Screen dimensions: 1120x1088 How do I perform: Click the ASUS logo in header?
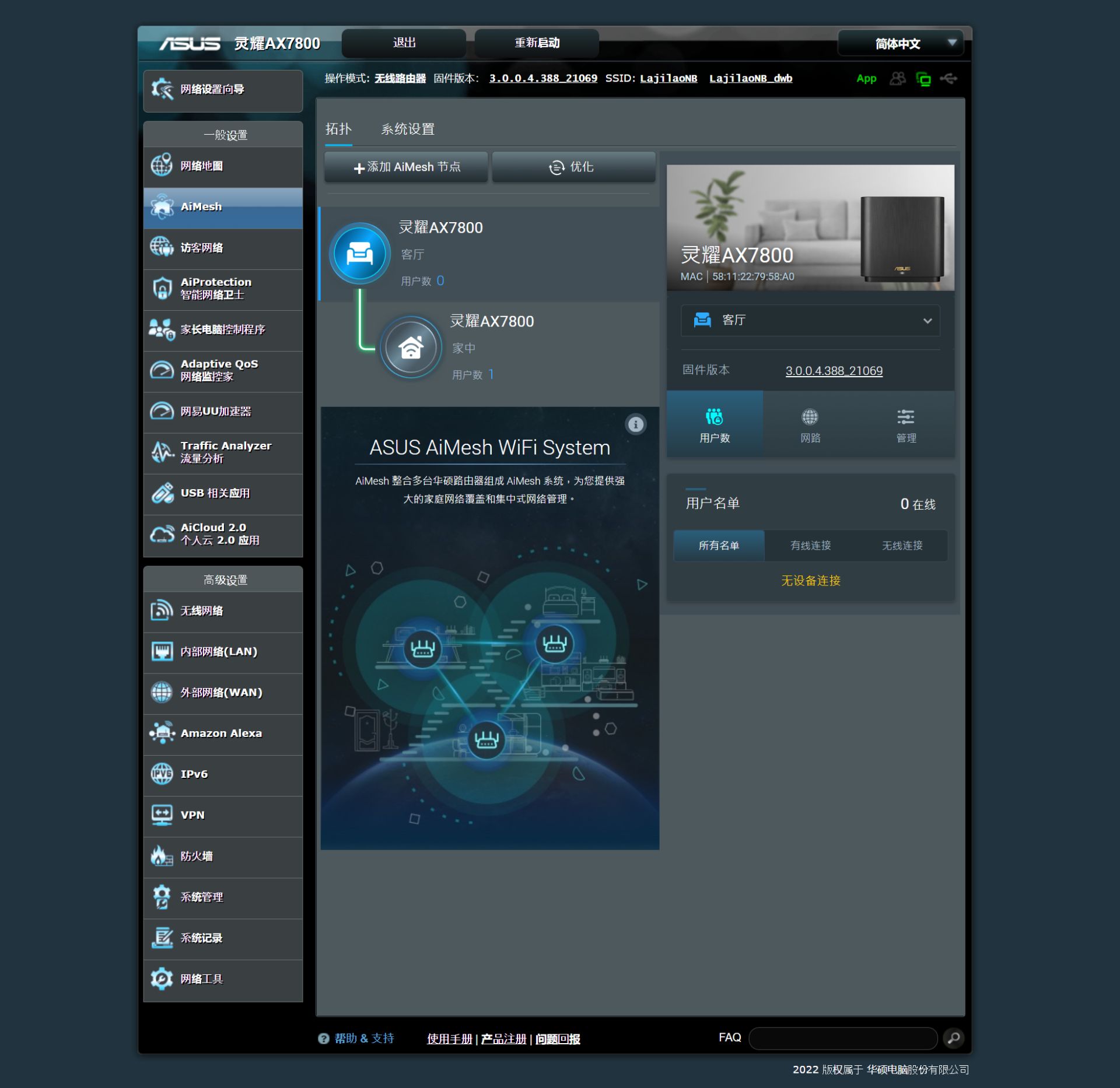pos(190,44)
